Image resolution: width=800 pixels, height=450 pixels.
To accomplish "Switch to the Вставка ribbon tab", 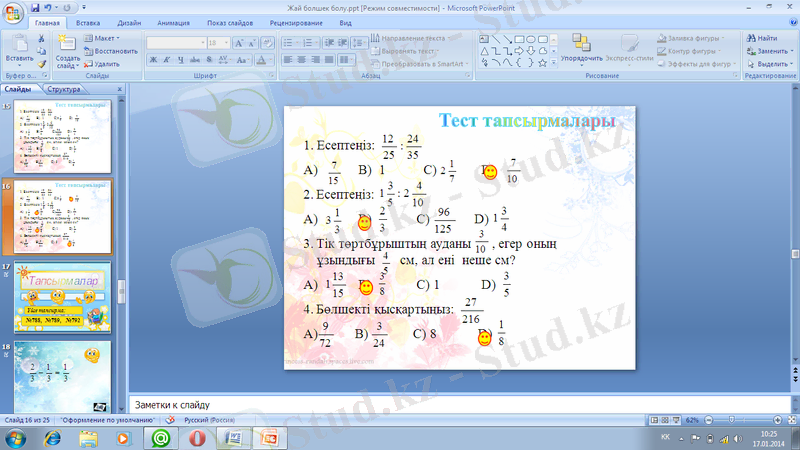I will click(x=87, y=20).
